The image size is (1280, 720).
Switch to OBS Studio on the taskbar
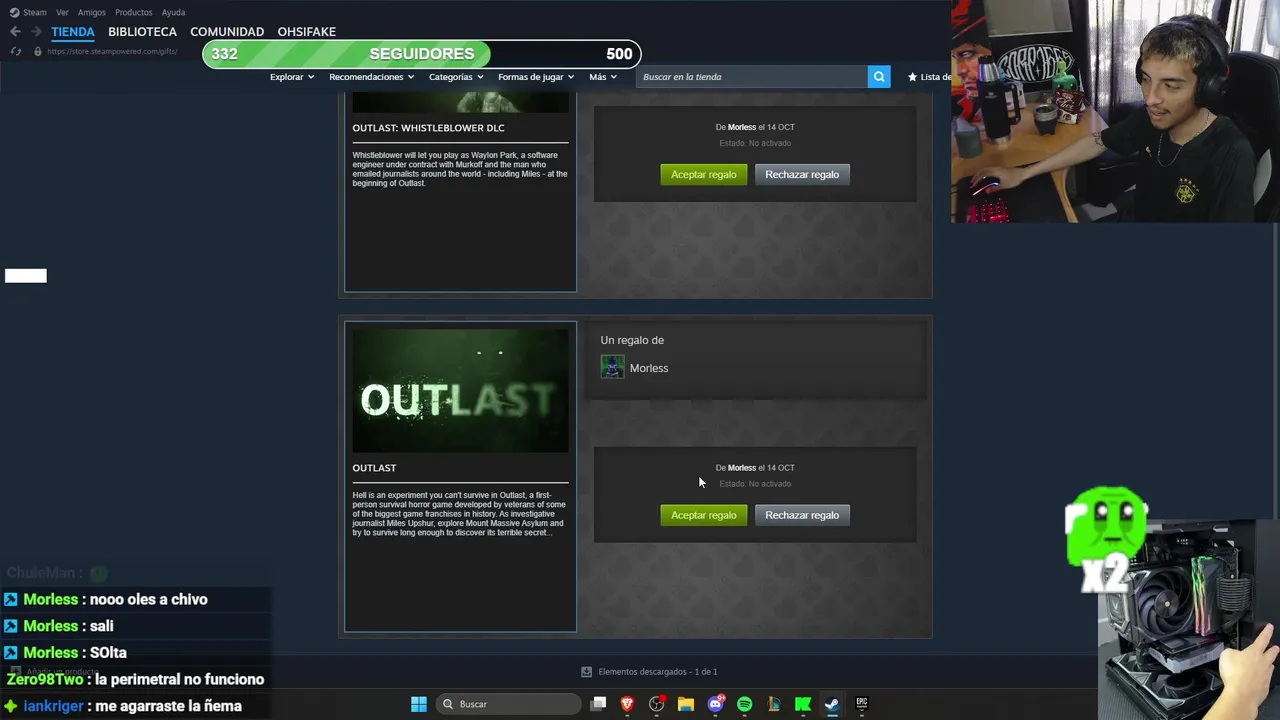click(656, 704)
